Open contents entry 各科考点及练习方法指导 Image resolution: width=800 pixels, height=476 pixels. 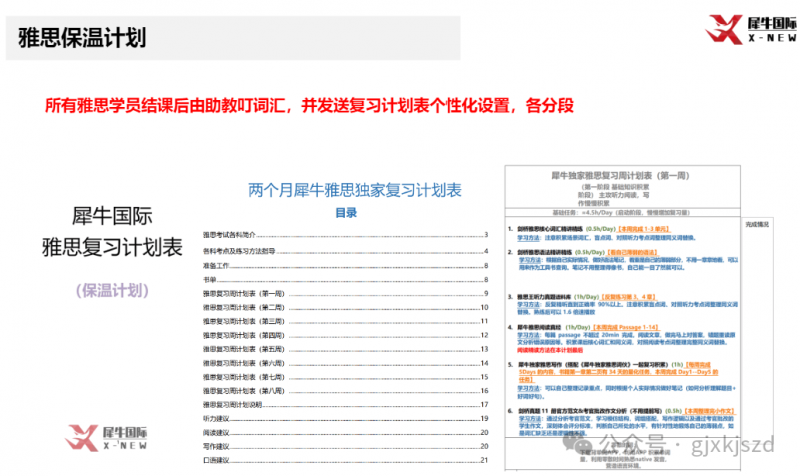[x=345, y=251]
